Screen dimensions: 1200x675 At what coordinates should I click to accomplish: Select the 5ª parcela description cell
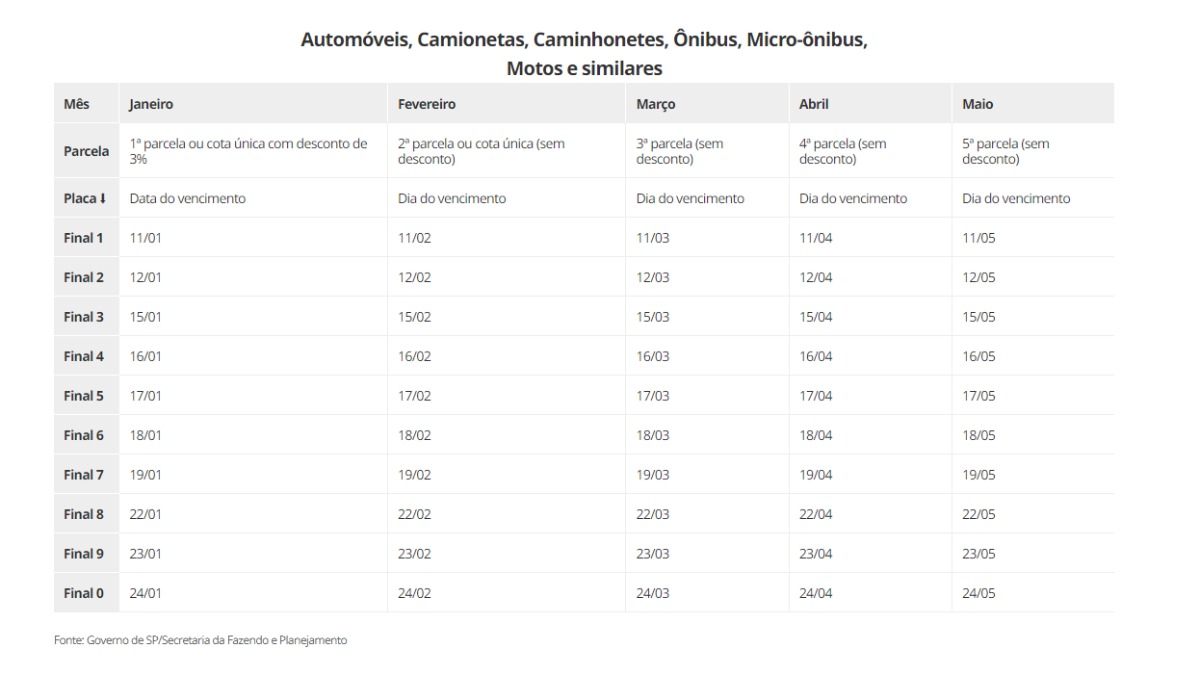tap(1005, 151)
